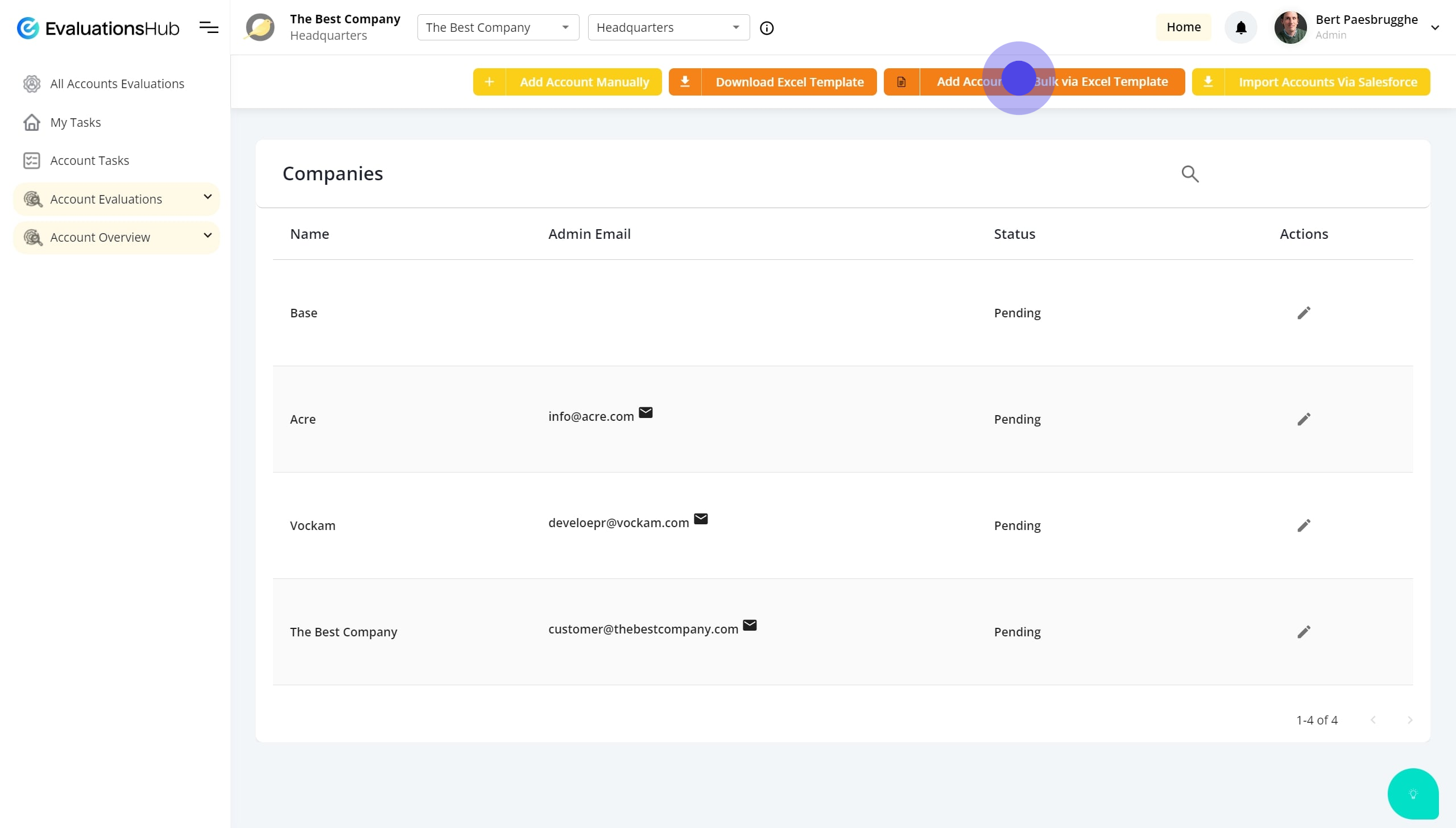Viewport: 1456px width, 828px height.
Task: Go to My Tasks
Action: [75, 122]
